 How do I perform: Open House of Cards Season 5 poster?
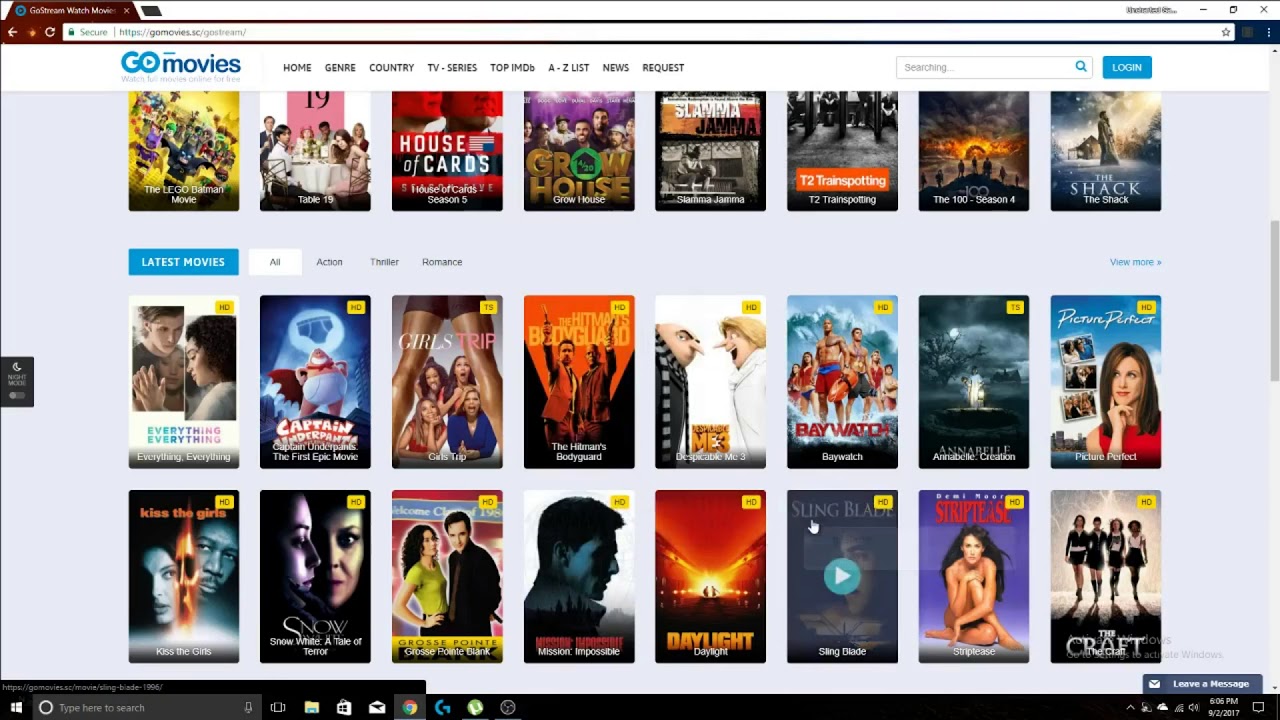447,150
